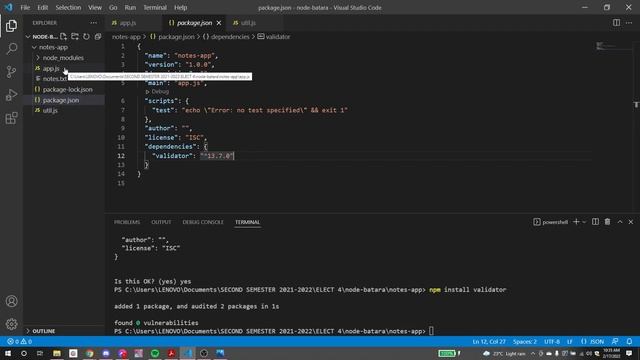Open package-lock.json in the explorer
This screenshot has width=640, height=360.
tap(67, 89)
